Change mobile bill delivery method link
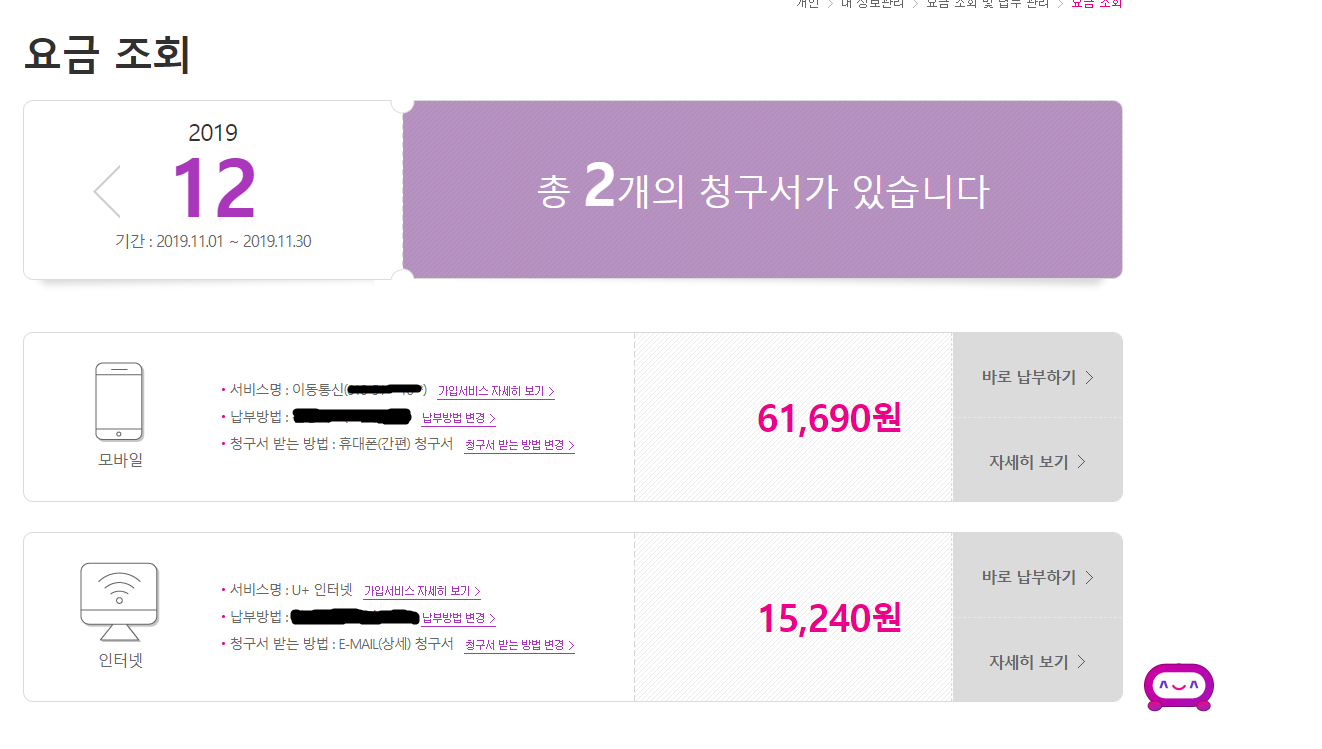The image size is (1322, 749). pos(519,445)
